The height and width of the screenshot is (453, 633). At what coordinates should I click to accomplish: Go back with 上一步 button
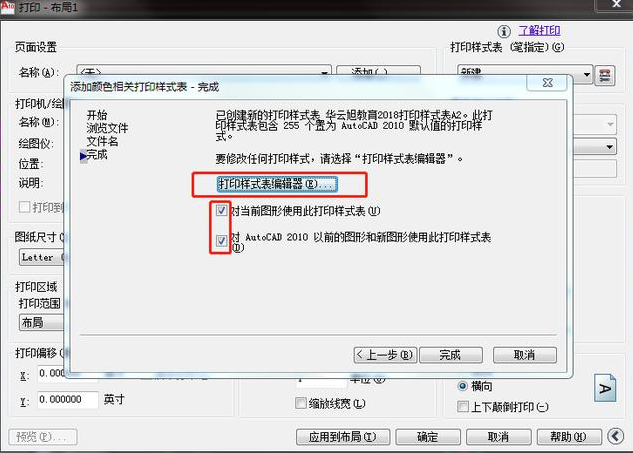click(x=385, y=355)
